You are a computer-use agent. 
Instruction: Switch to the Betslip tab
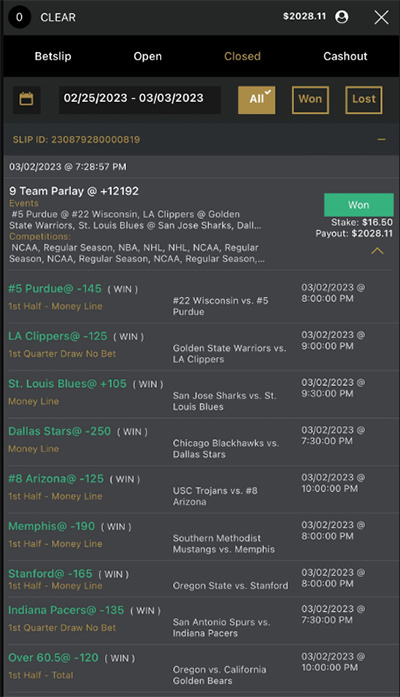tap(53, 56)
